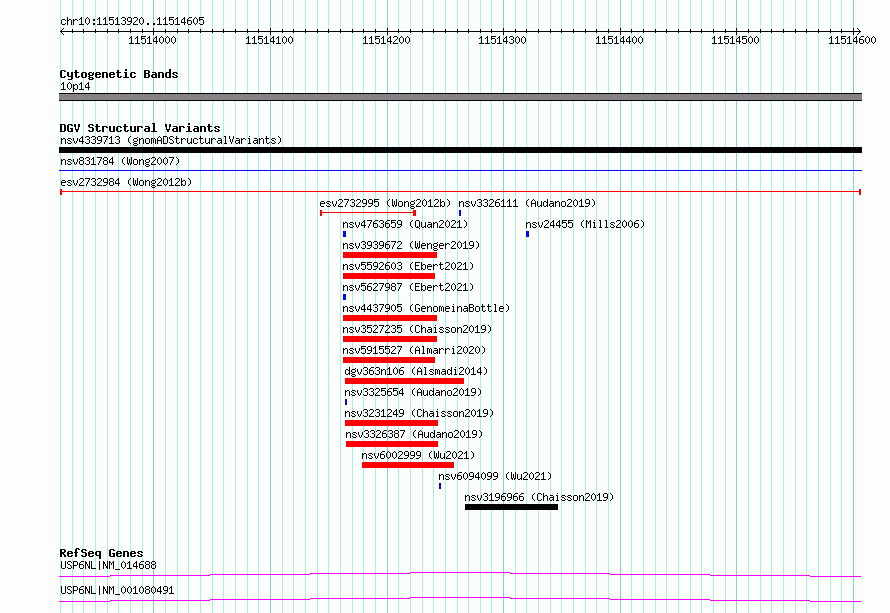890x613 pixels.
Task: Open the nsv831784 (Wong2007) variant label
Action: pyautogui.click(x=120, y=161)
